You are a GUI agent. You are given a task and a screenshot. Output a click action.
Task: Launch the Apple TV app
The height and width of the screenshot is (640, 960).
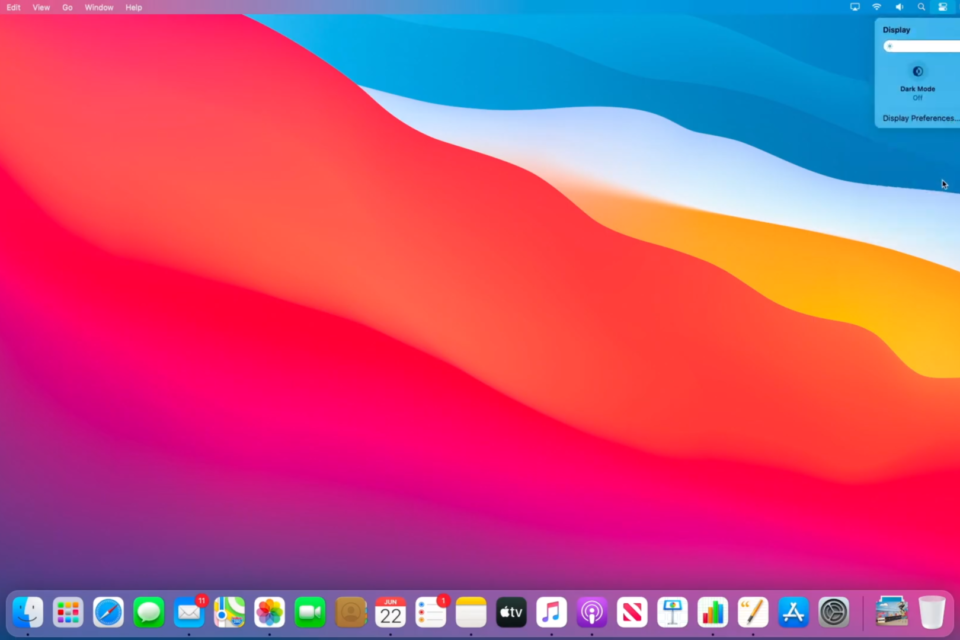511,611
